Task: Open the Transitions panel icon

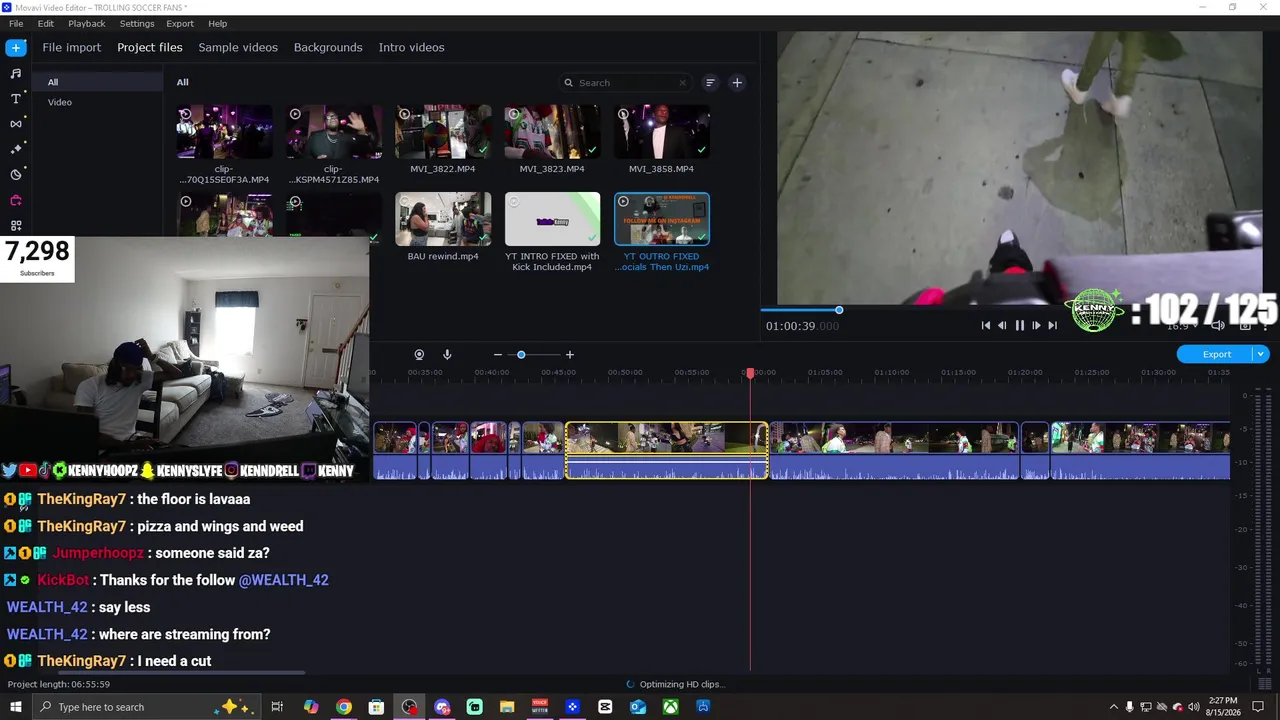Action: [16, 124]
